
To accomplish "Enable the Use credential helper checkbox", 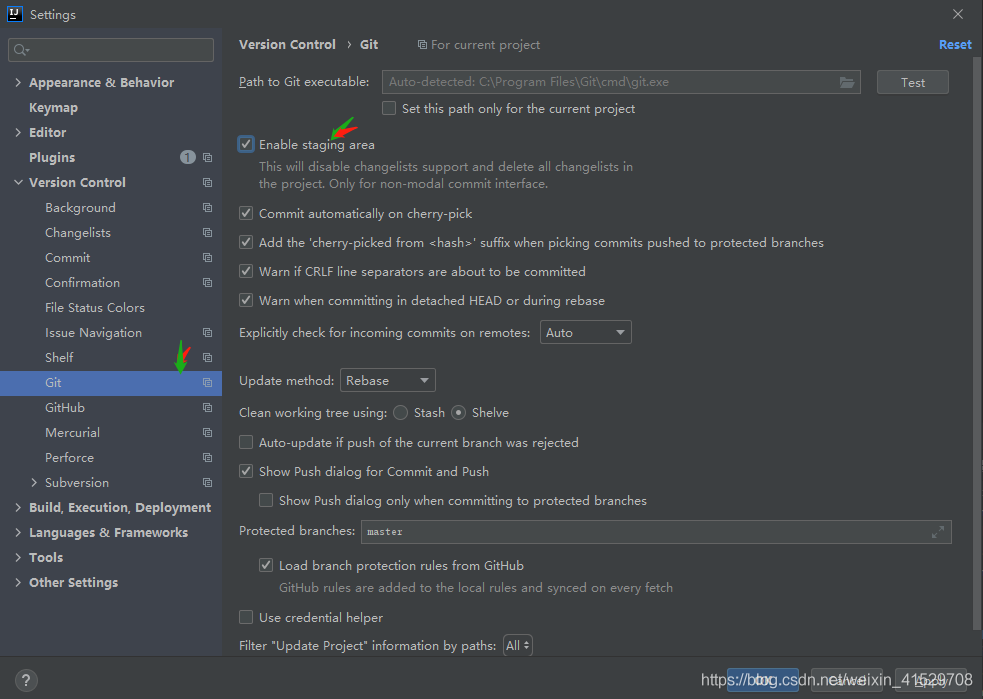I will click(x=246, y=618).
